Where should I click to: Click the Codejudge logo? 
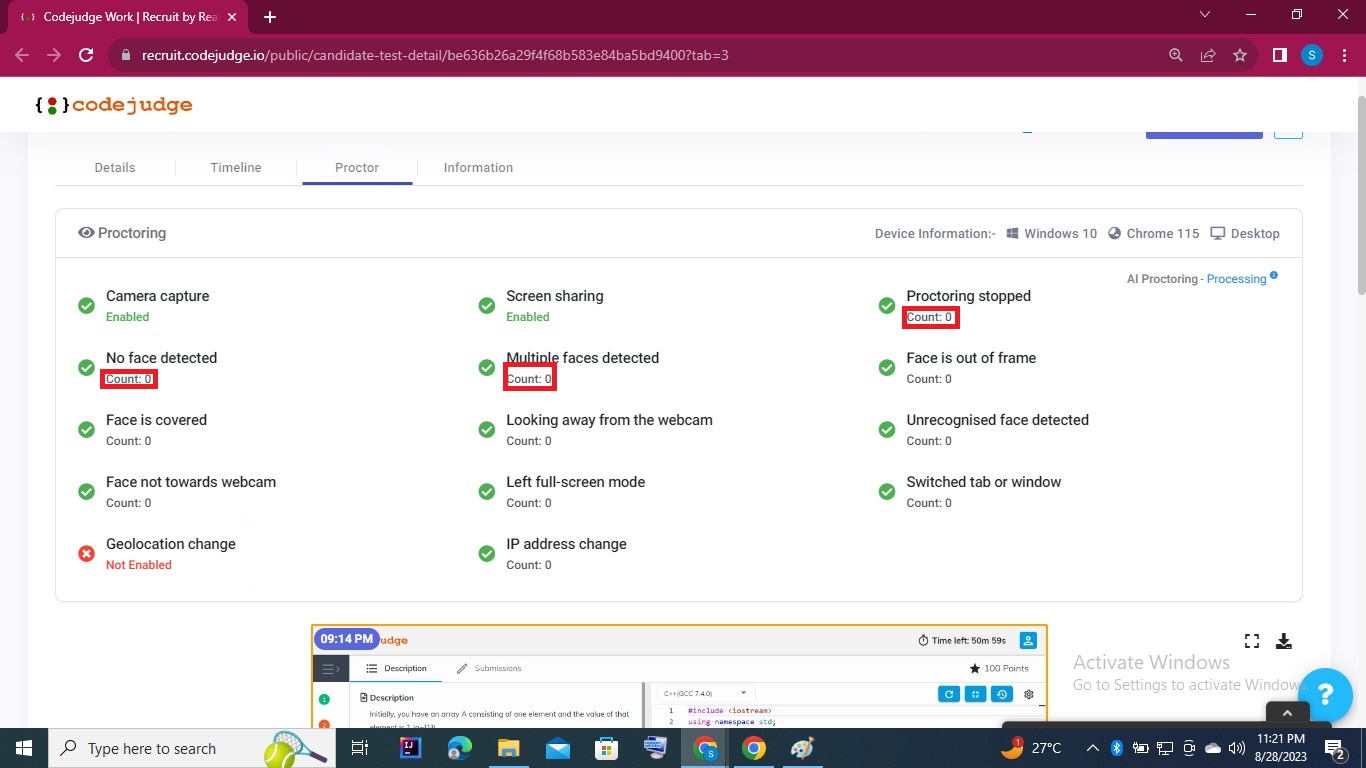[x=113, y=104]
